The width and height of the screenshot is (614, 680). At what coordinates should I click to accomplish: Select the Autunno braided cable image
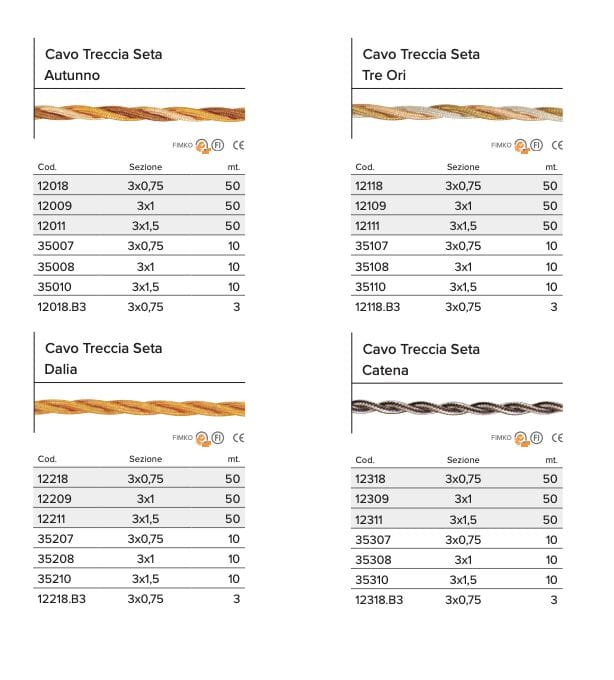[x=139, y=114]
